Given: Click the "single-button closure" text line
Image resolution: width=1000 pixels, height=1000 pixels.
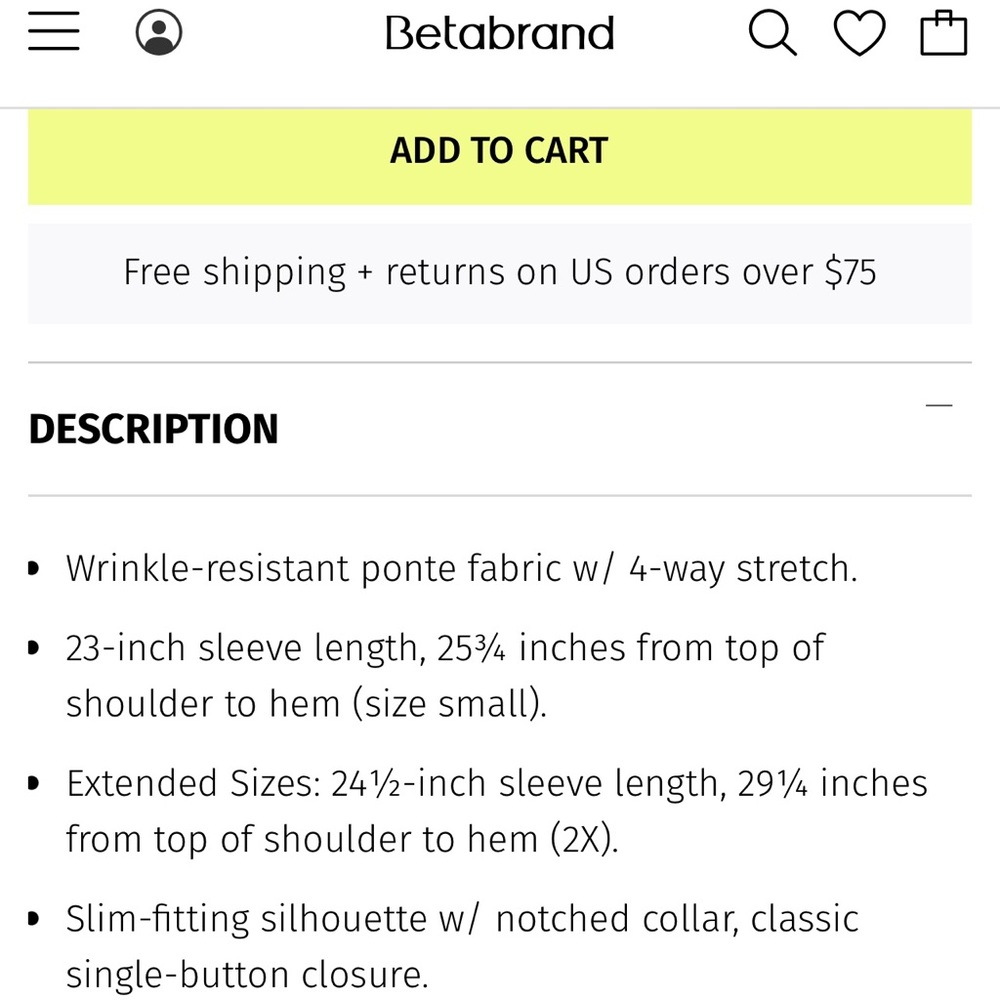Looking at the screenshot, I should pyautogui.click(x=247, y=974).
